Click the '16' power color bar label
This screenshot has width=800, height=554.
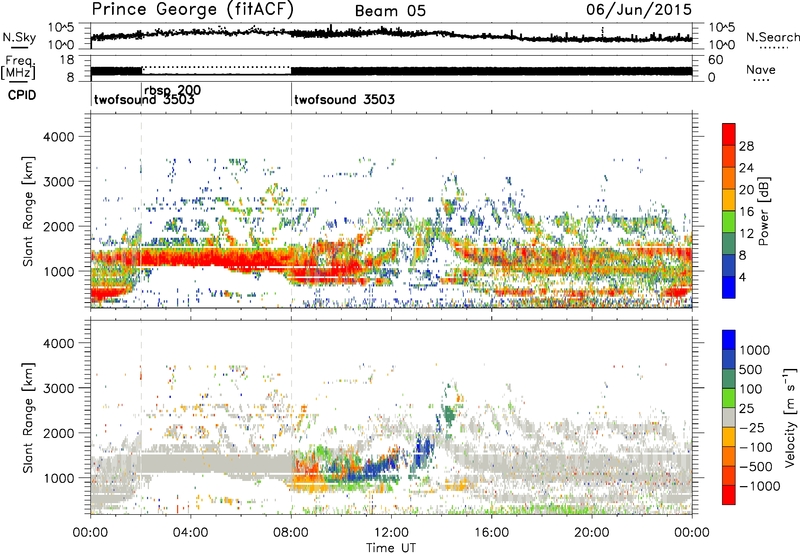tap(746, 212)
